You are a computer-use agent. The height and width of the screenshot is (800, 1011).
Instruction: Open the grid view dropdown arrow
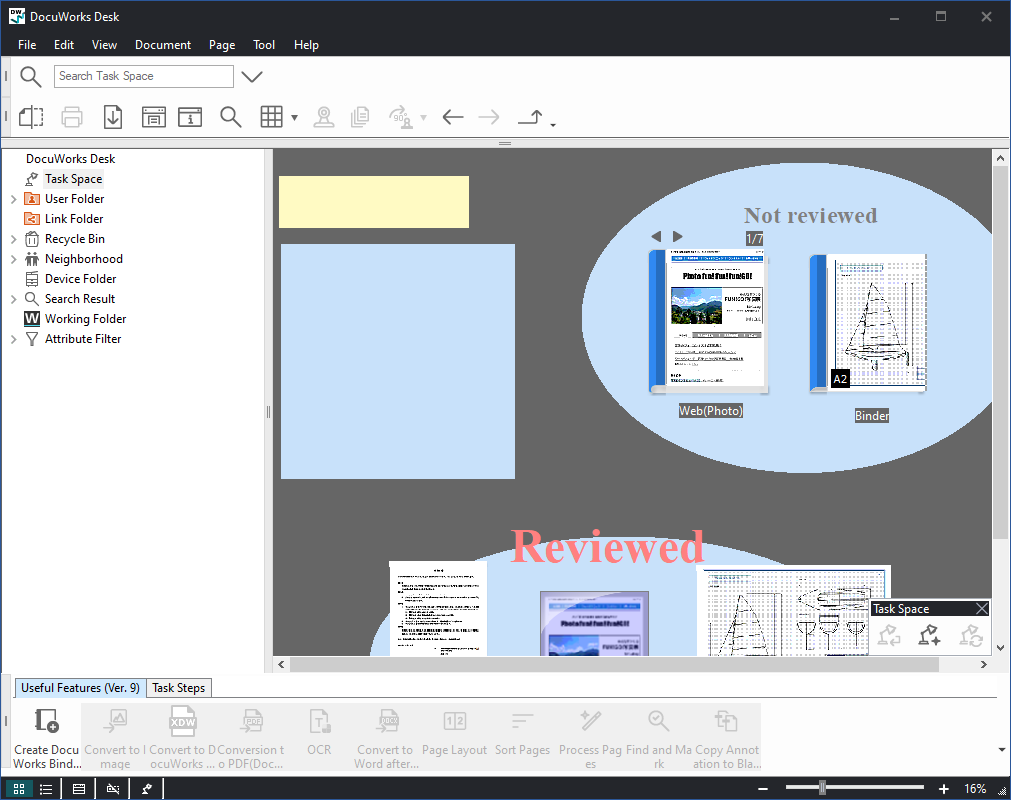coord(295,117)
